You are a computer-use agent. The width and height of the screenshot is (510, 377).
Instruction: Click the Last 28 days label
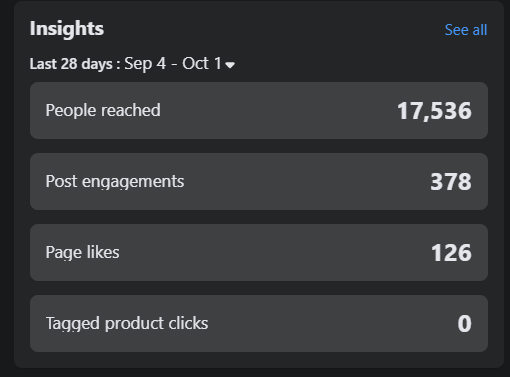pyautogui.click(x=71, y=64)
